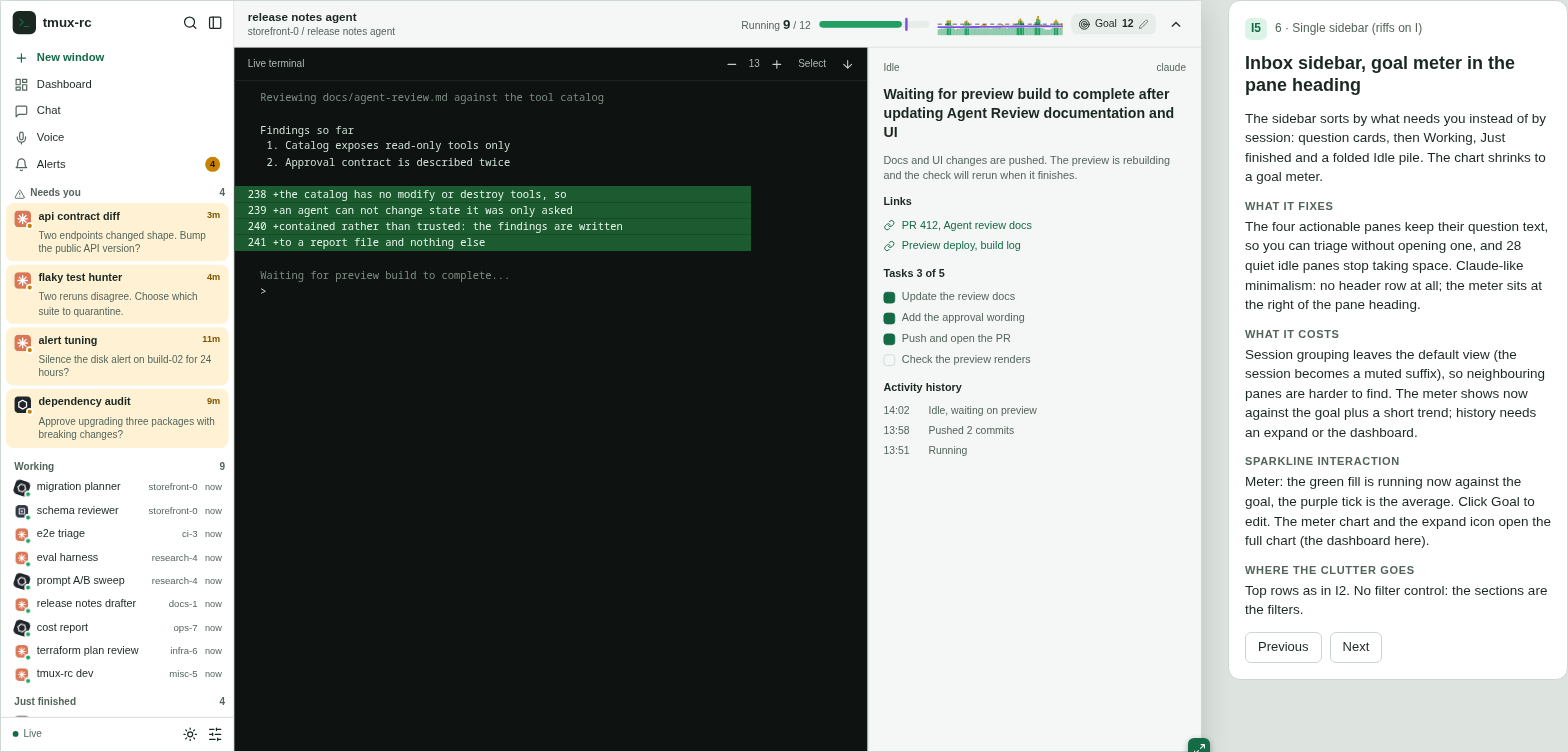Open the Preview deploy, build log link

(x=961, y=246)
